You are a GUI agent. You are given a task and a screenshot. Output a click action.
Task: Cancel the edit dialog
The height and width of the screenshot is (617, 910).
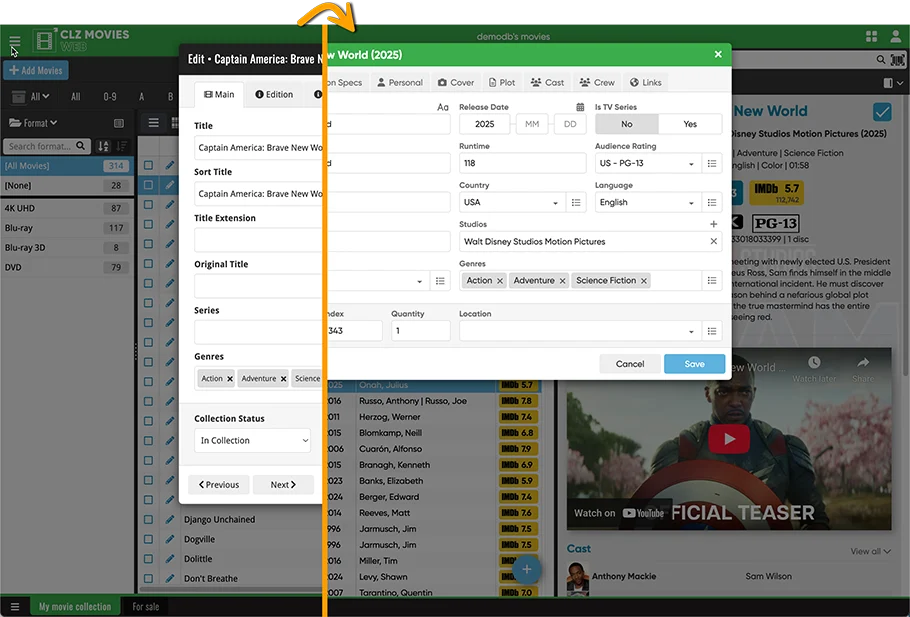click(x=630, y=364)
